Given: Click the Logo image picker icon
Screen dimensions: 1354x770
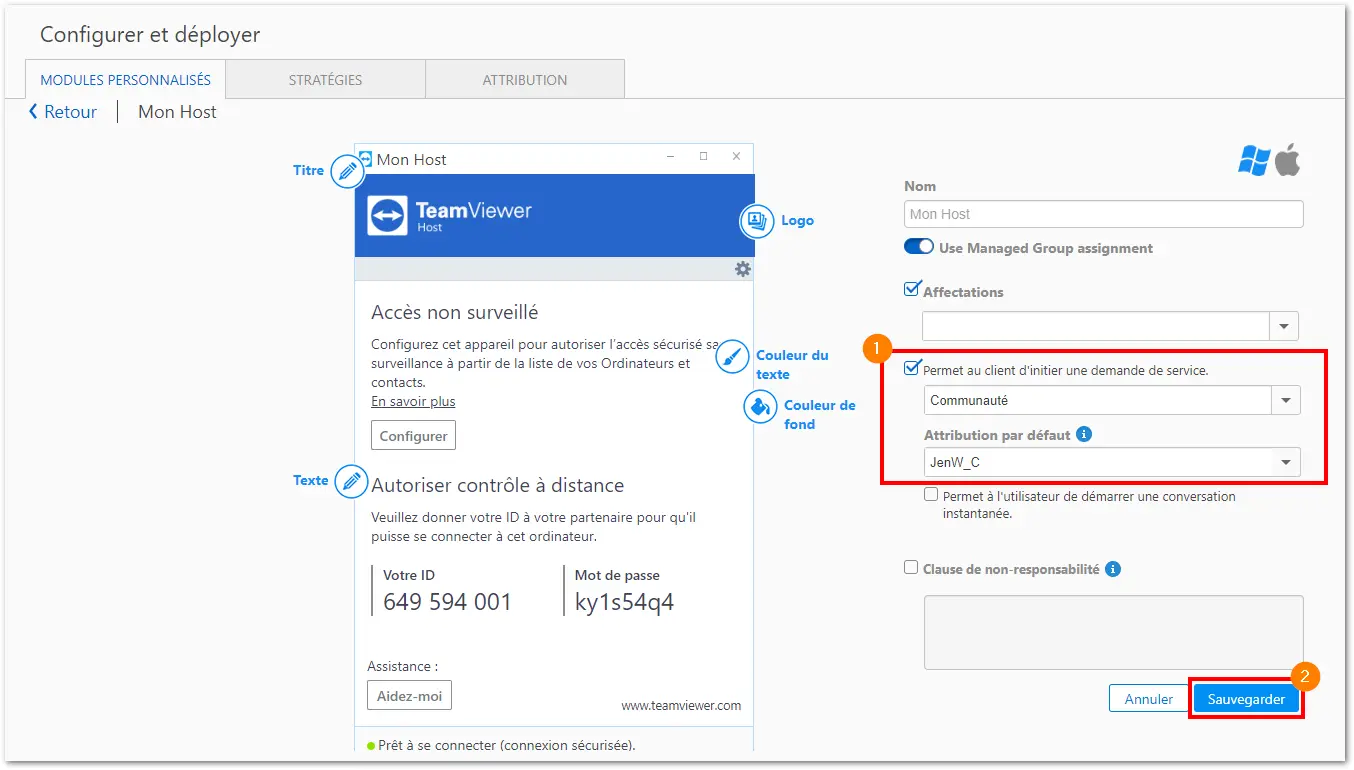Looking at the screenshot, I should click(x=757, y=221).
